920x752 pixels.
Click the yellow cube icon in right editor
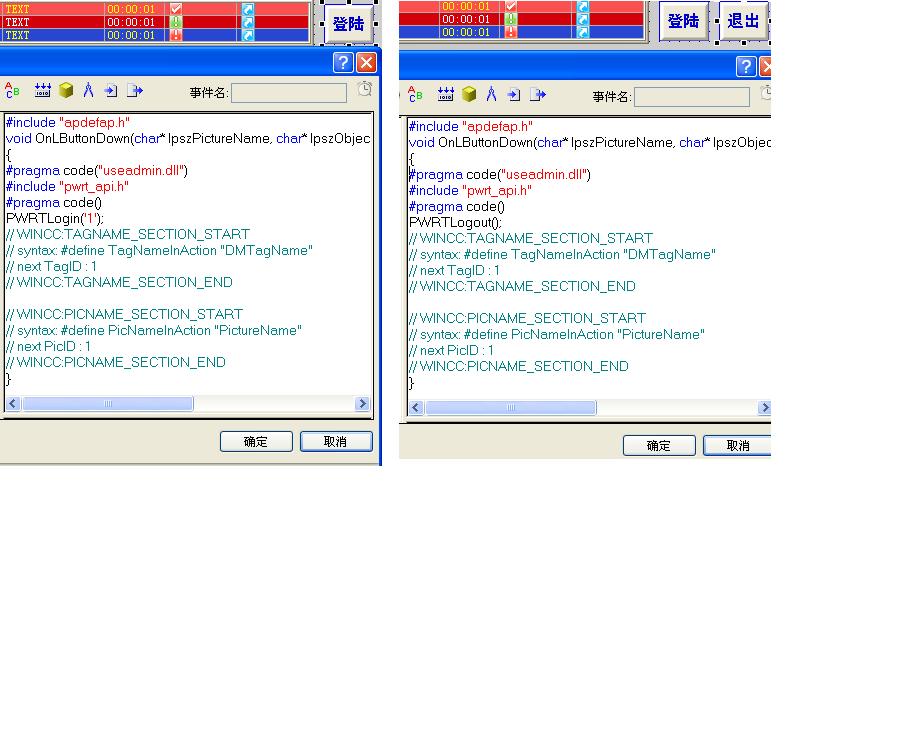pos(469,94)
